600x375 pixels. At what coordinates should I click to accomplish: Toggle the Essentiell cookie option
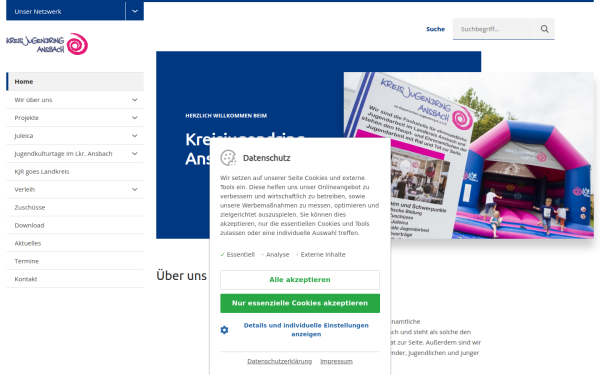coord(238,254)
